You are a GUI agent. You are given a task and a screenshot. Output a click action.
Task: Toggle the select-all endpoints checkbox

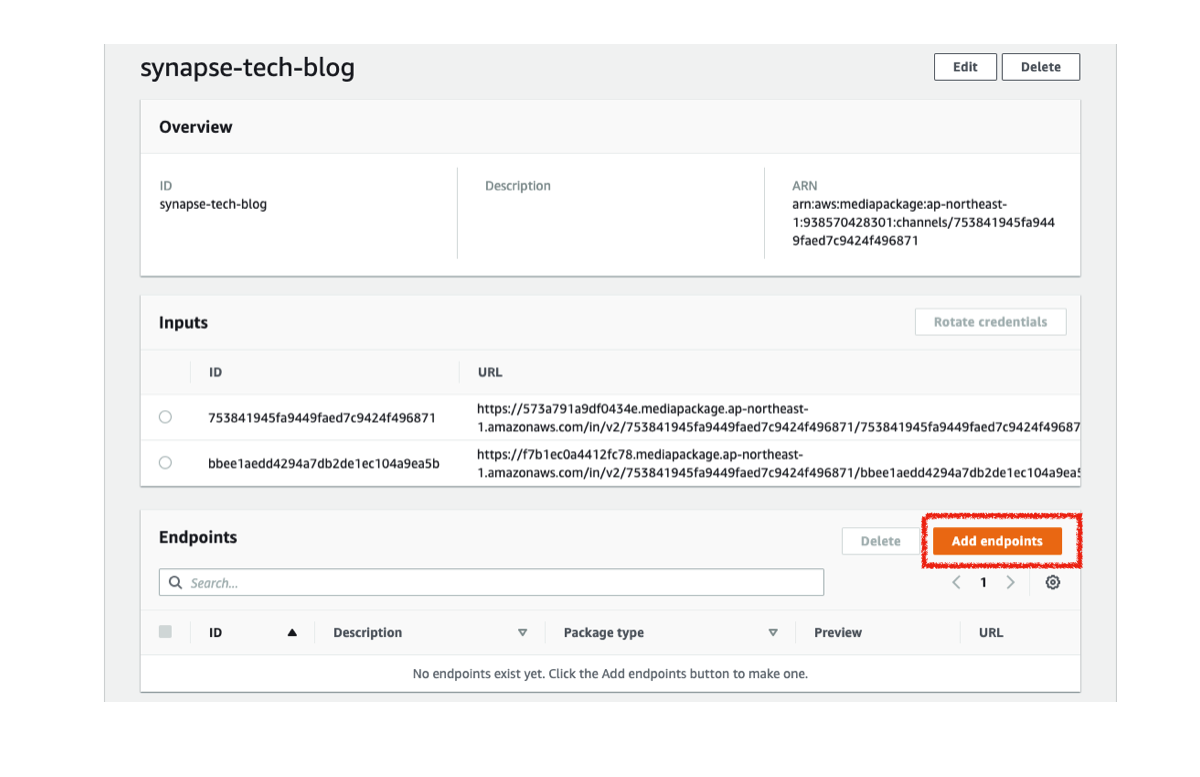click(x=165, y=632)
